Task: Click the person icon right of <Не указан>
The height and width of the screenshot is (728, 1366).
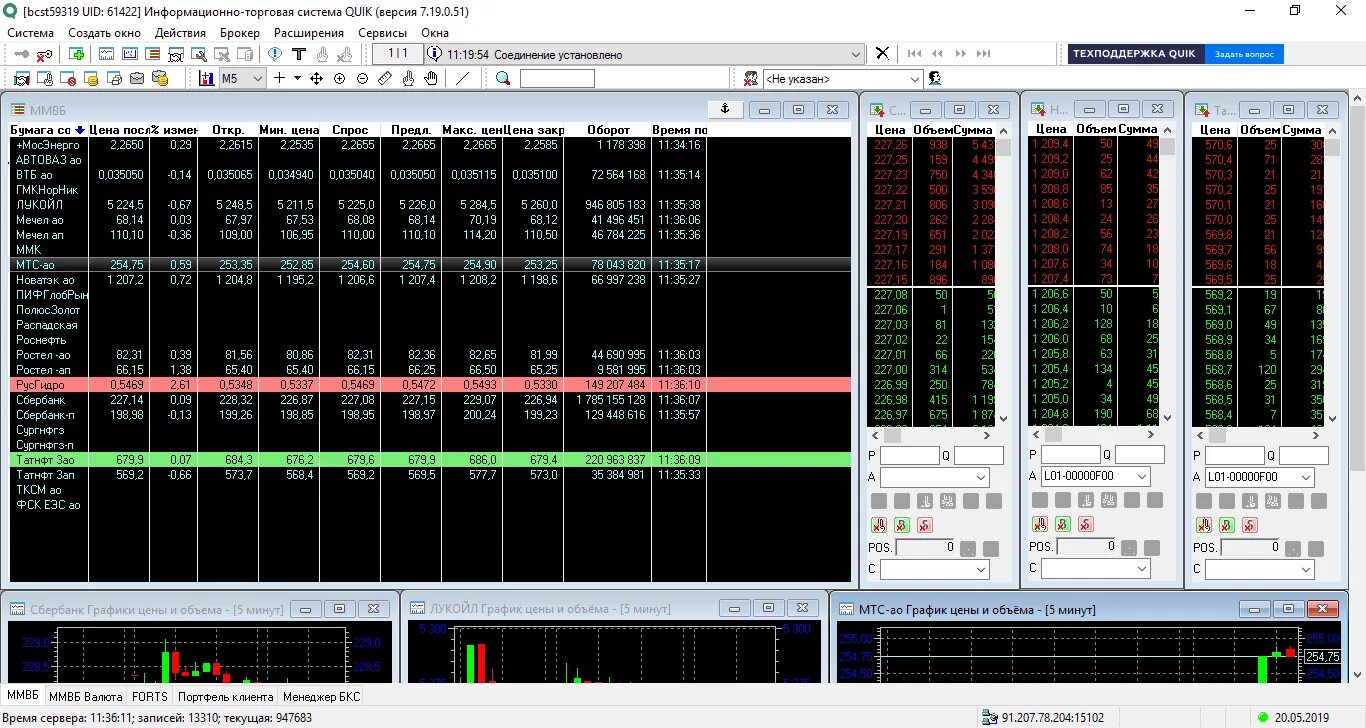Action: (935, 78)
